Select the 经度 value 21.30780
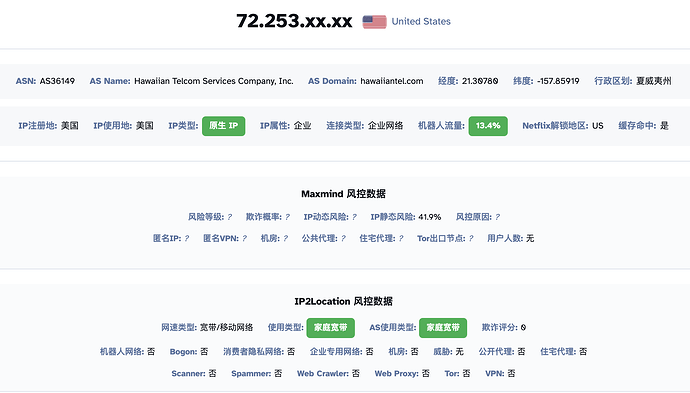The image size is (690, 393). click(x=480, y=81)
